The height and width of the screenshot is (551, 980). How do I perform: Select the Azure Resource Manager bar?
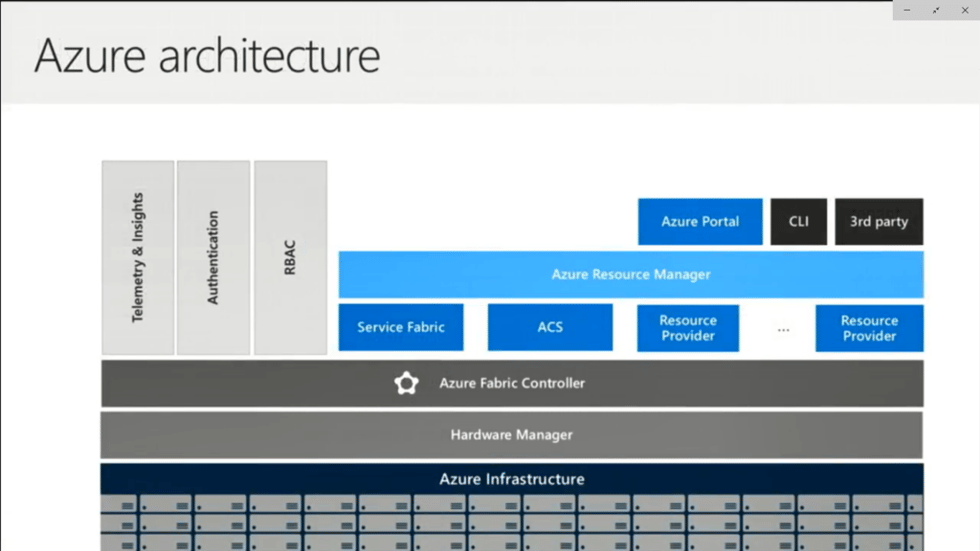pos(631,274)
